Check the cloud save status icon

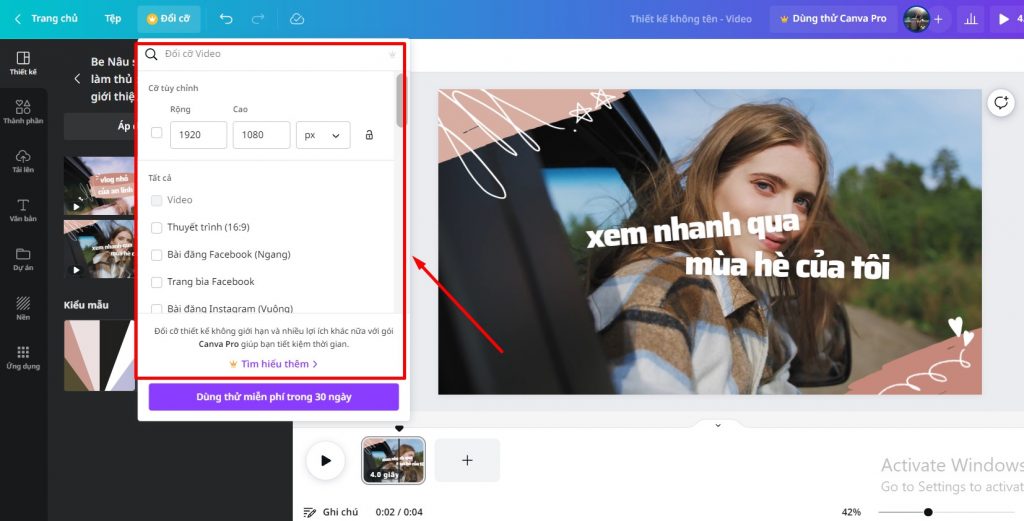pyautogui.click(x=297, y=19)
